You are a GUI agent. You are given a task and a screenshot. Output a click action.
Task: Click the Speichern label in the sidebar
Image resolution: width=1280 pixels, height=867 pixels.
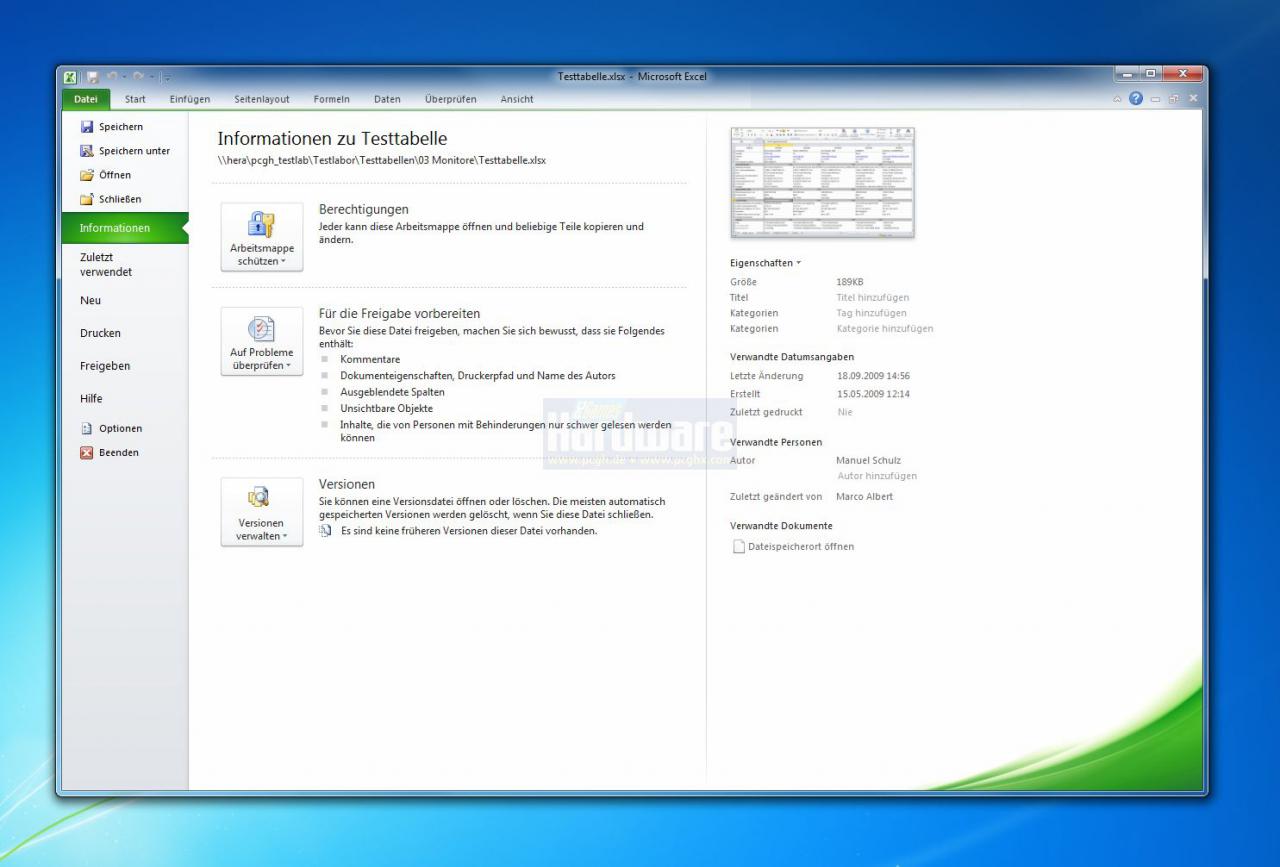pos(121,127)
